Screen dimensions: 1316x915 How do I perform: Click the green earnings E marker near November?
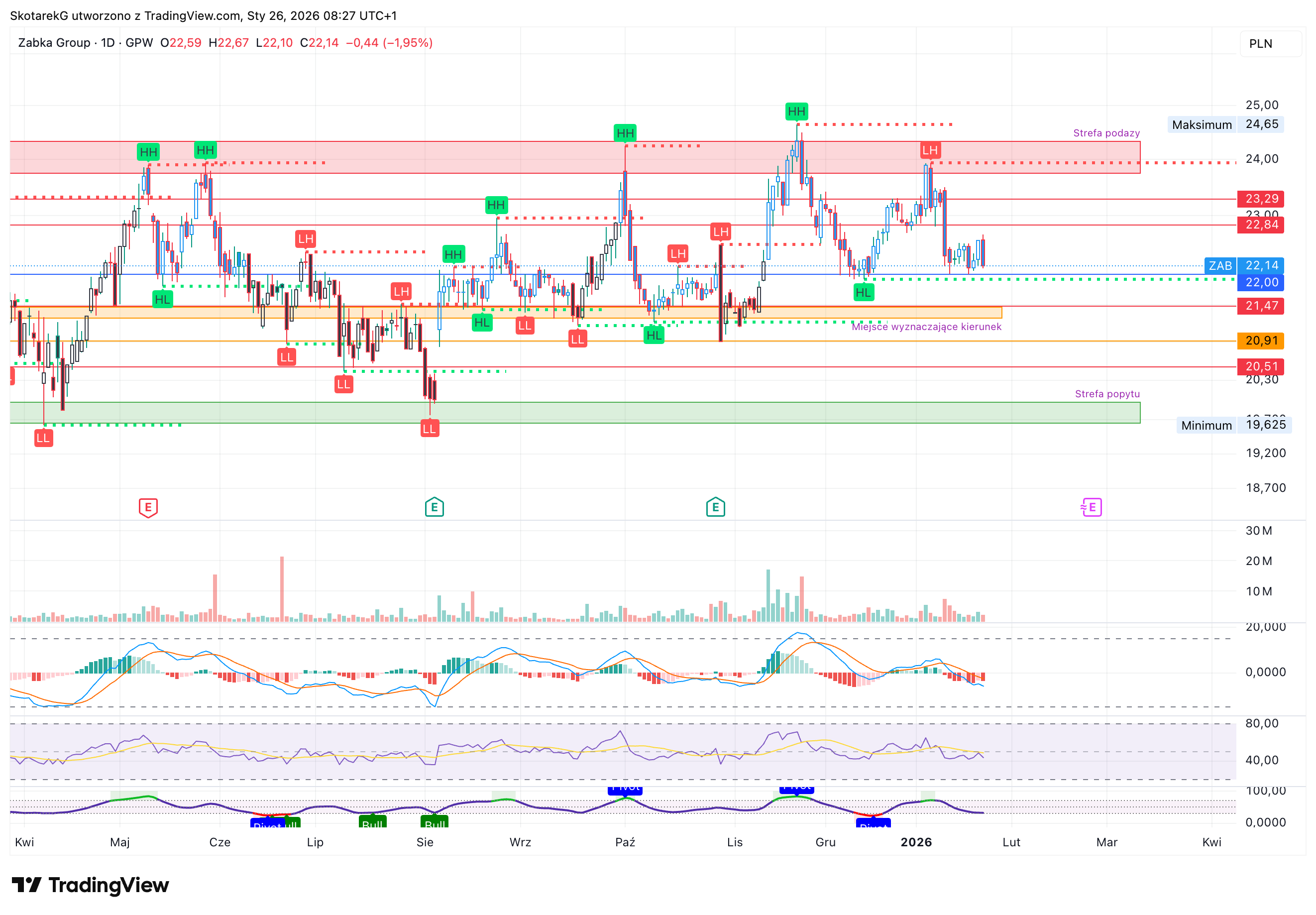click(715, 507)
